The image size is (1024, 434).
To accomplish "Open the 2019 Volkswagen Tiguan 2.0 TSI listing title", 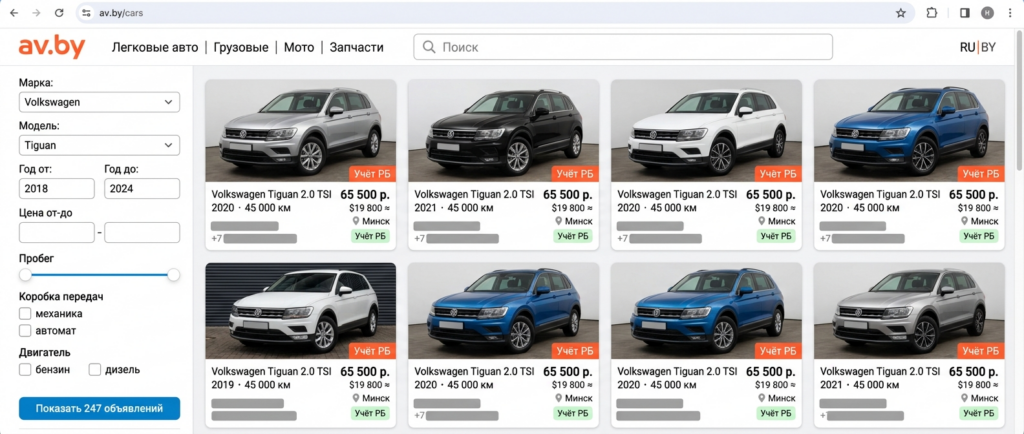I will coord(272,371).
